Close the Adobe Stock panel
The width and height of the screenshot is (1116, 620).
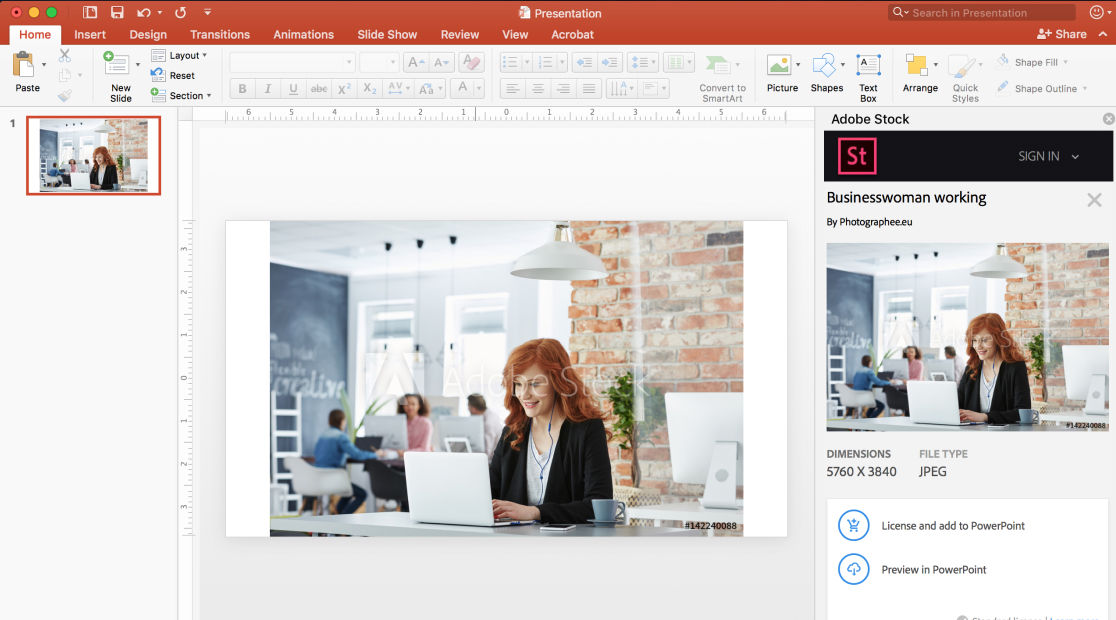1109,119
